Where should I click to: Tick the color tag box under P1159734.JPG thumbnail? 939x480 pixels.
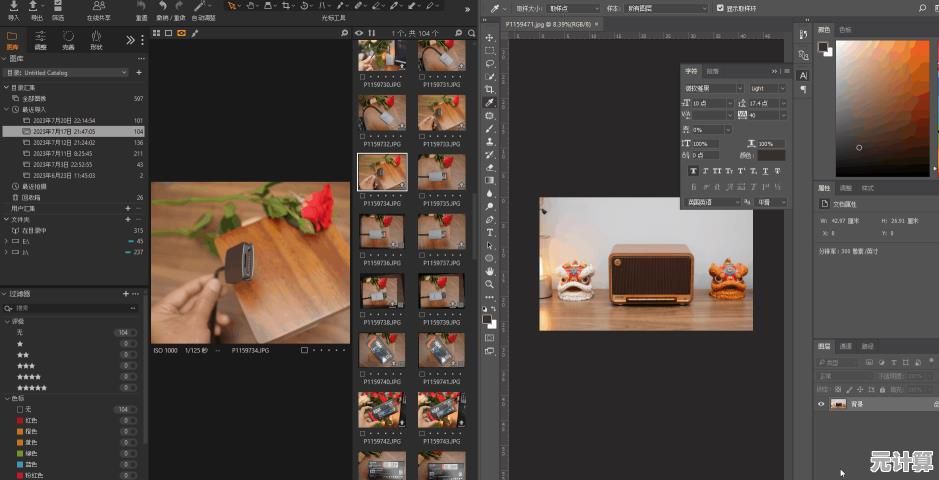[363, 195]
